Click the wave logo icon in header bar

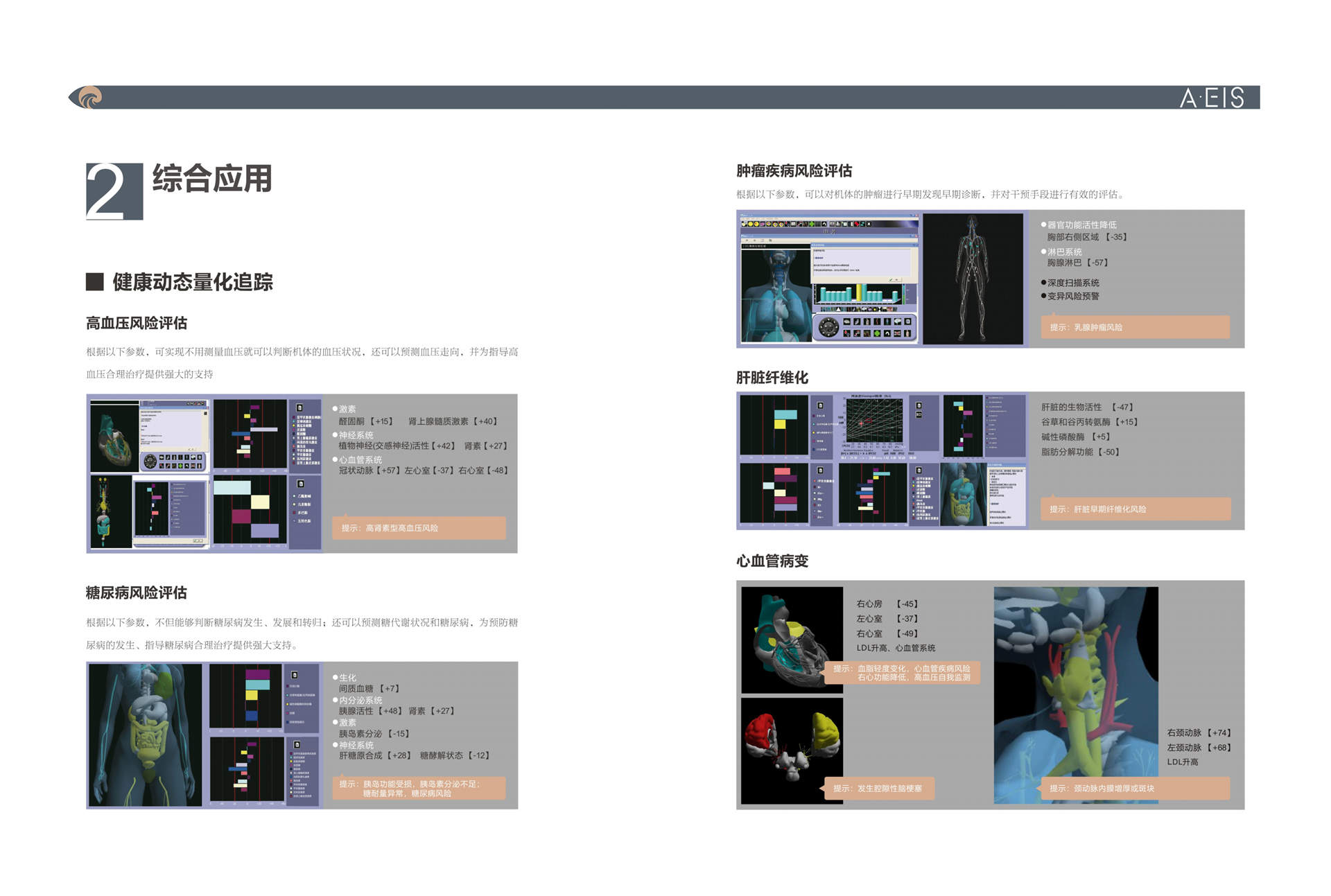pos(90,97)
